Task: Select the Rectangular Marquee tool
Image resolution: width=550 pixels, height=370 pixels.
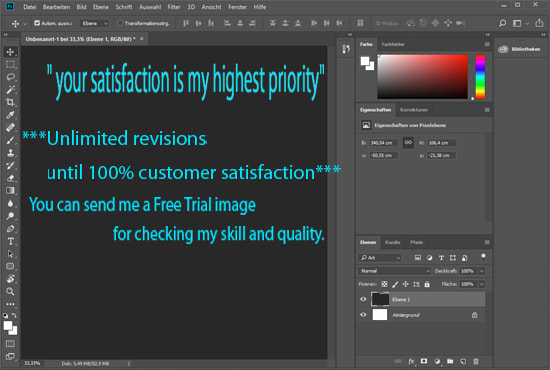Action: tap(10, 65)
